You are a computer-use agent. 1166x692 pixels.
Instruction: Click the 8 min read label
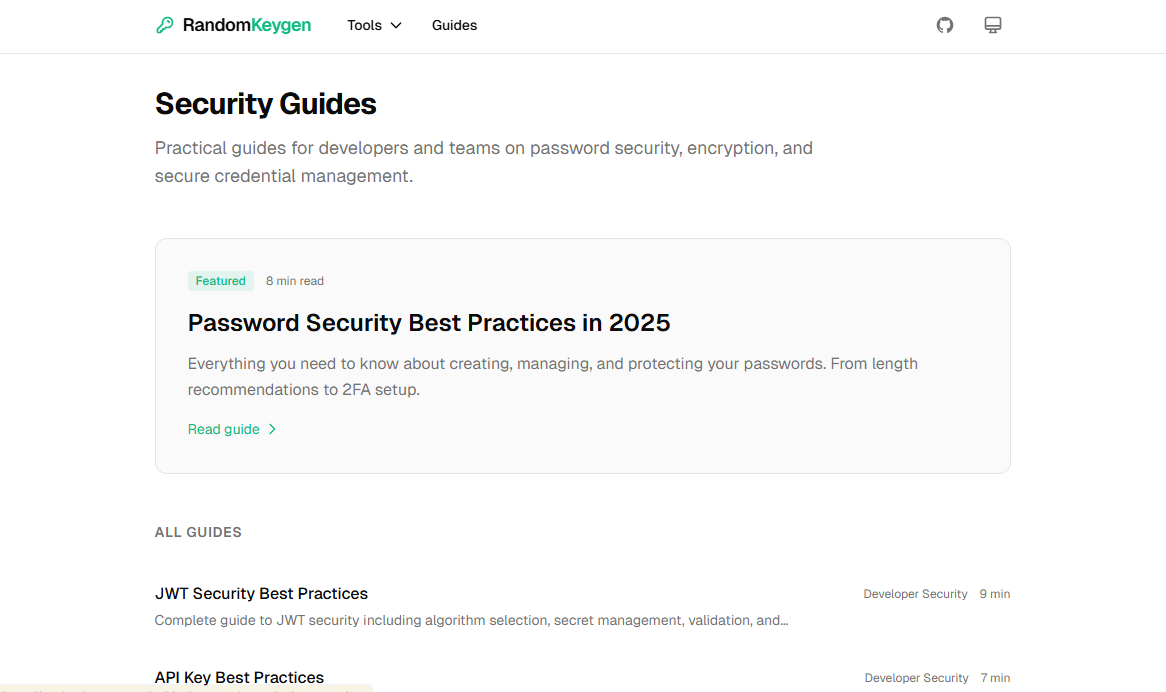295,281
